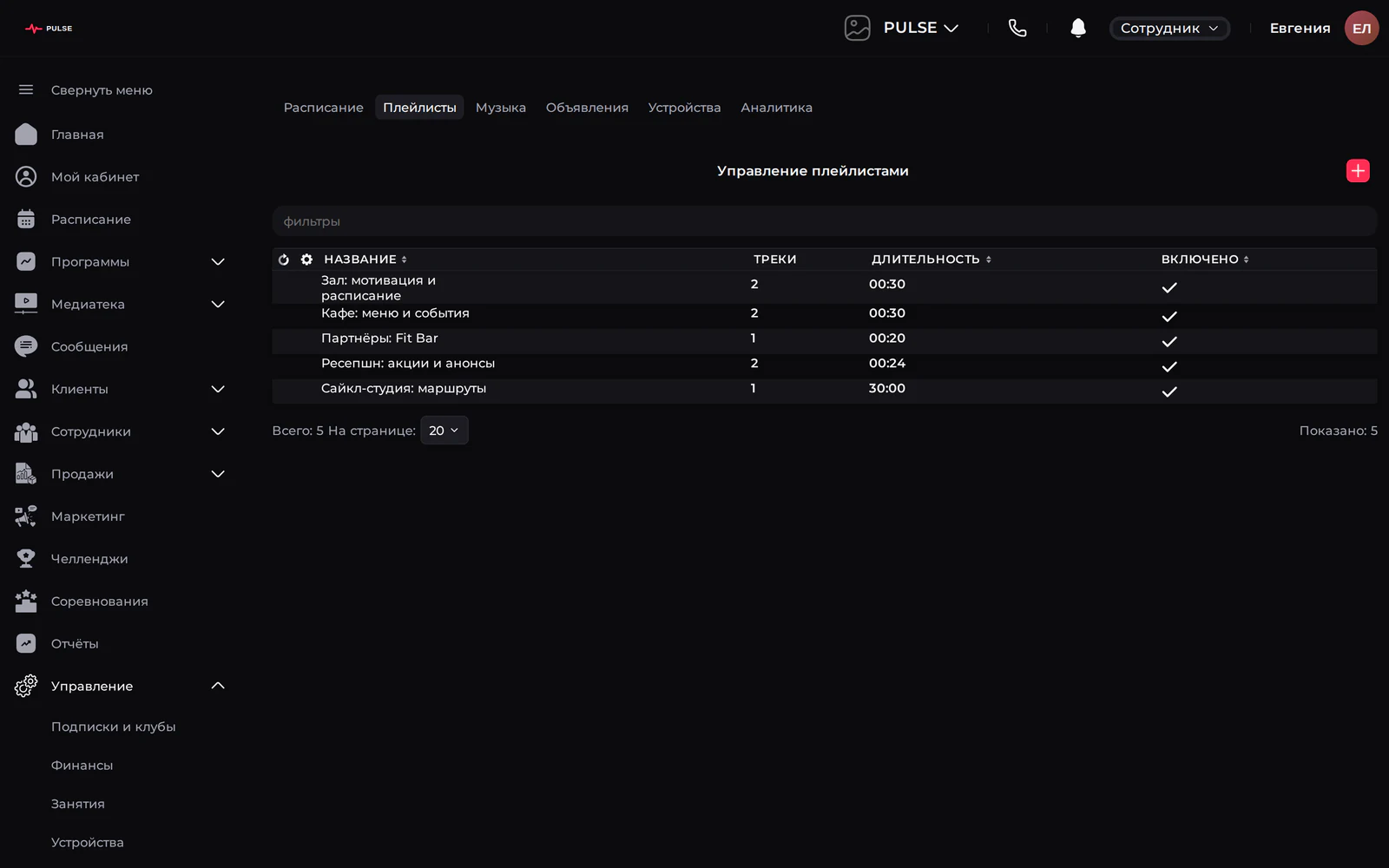Click the Отчёты chart icon
The width and height of the screenshot is (1389, 868).
click(x=26, y=643)
